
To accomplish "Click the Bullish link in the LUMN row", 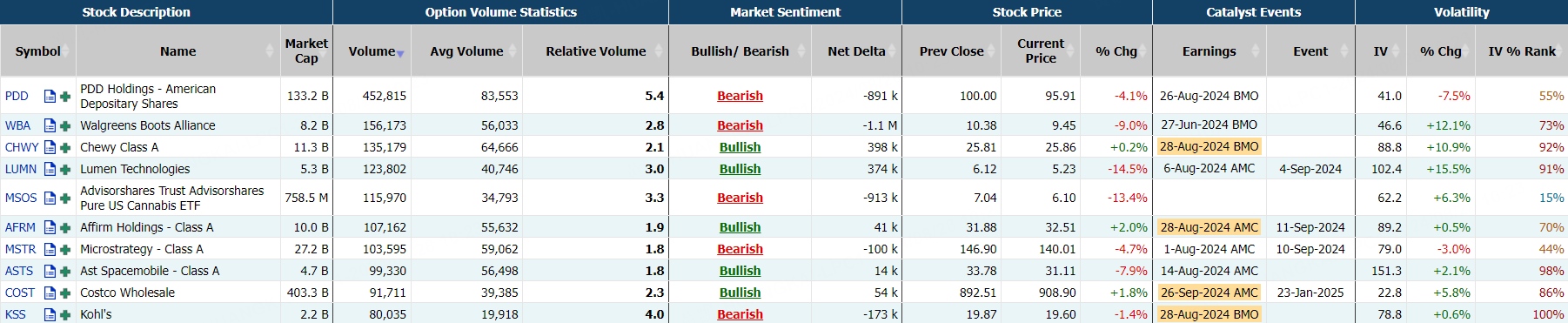I will coord(740,169).
